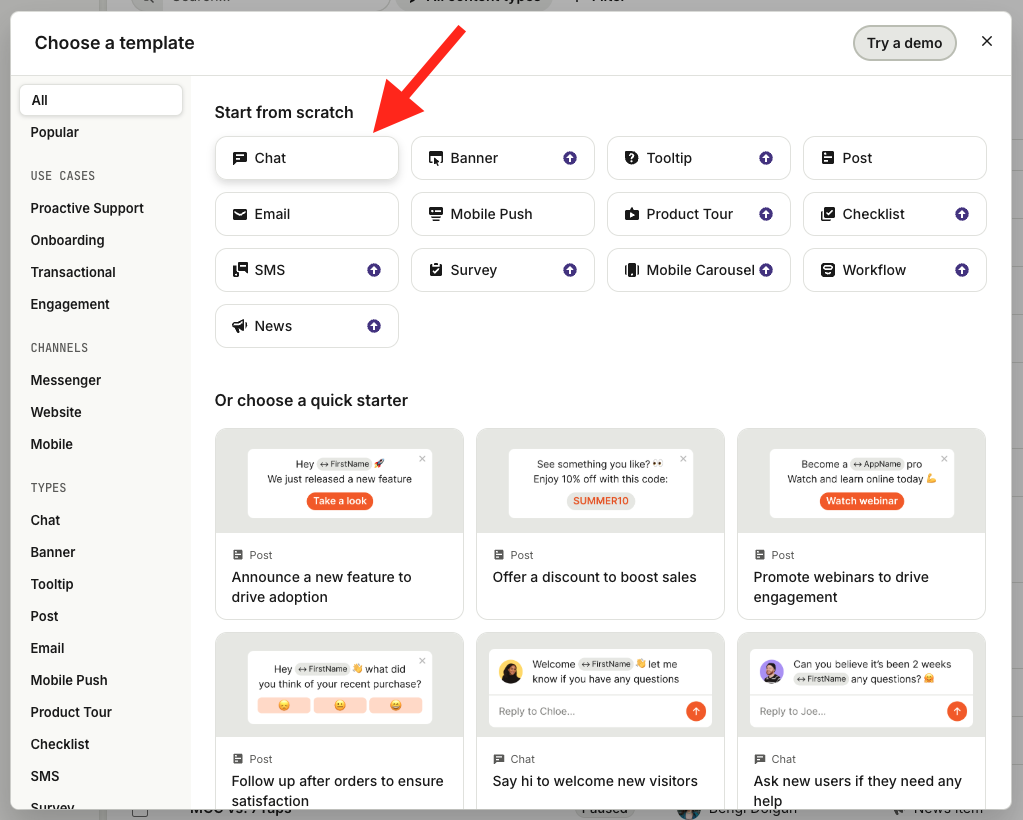Click the upgrade arrow badge on Banner
The width and height of the screenshot is (1023, 820).
[x=570, y=158]
